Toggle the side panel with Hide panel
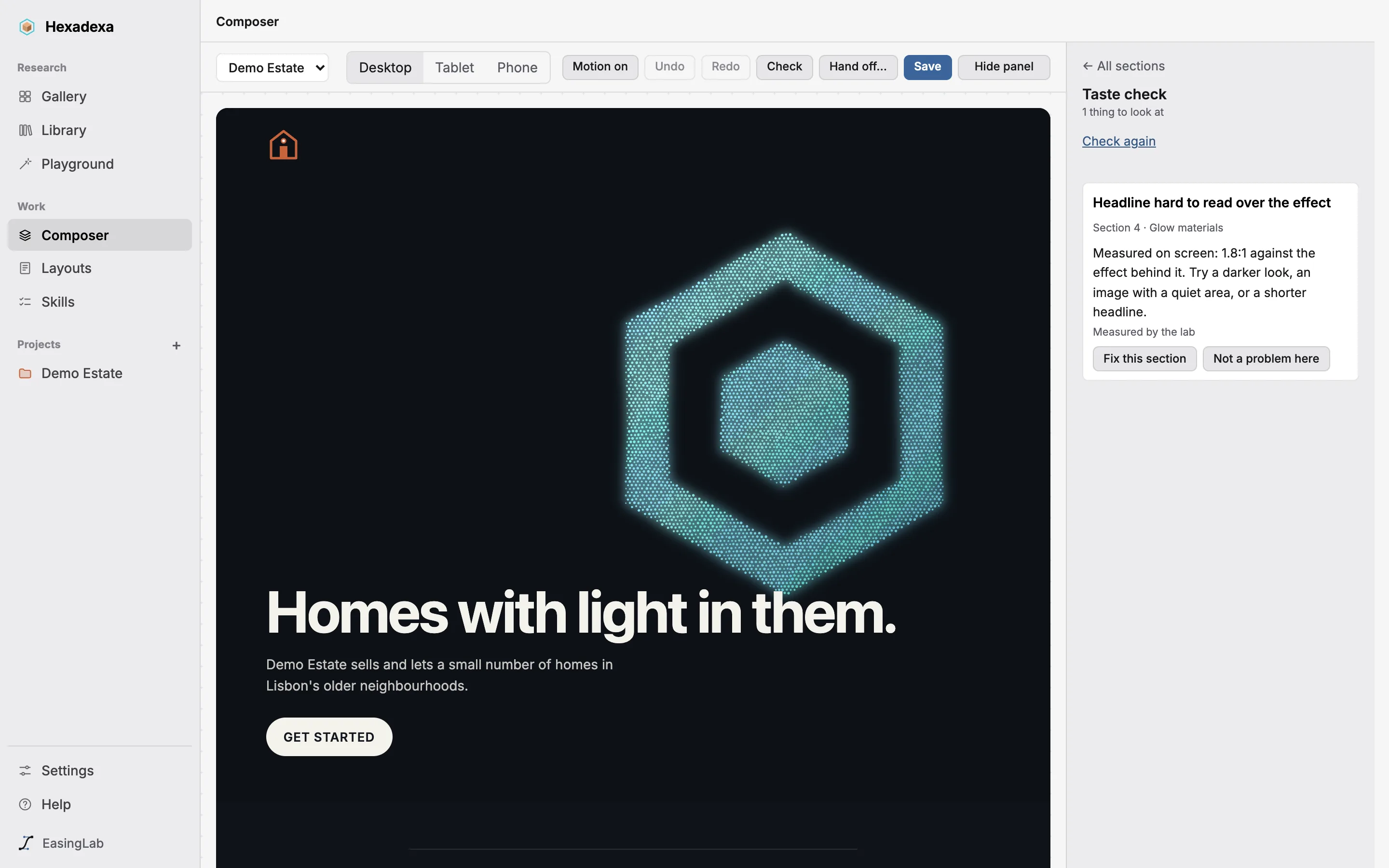 (1003, 67)
